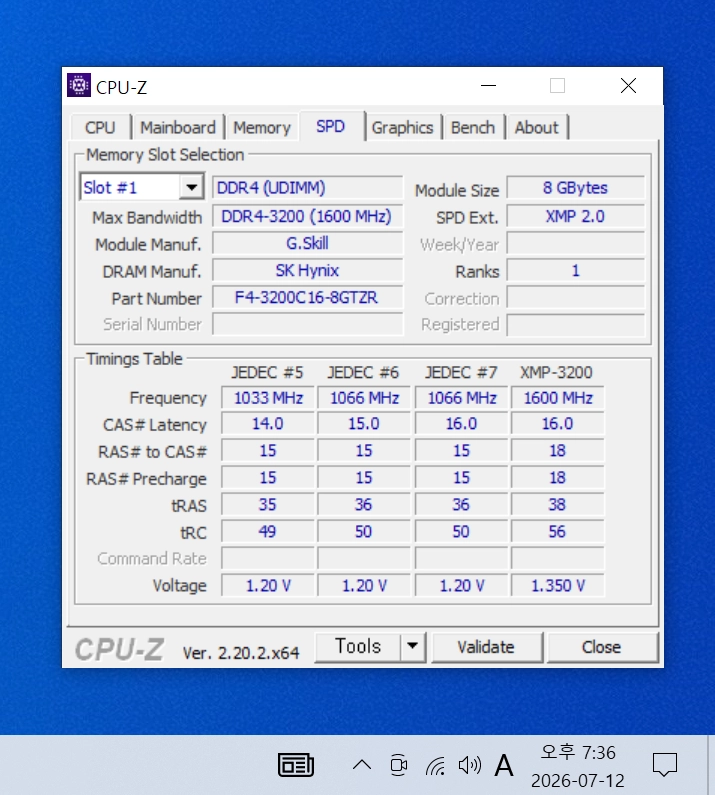Switch to the Memory tab
715x795 pixels.
pos(262,127)
